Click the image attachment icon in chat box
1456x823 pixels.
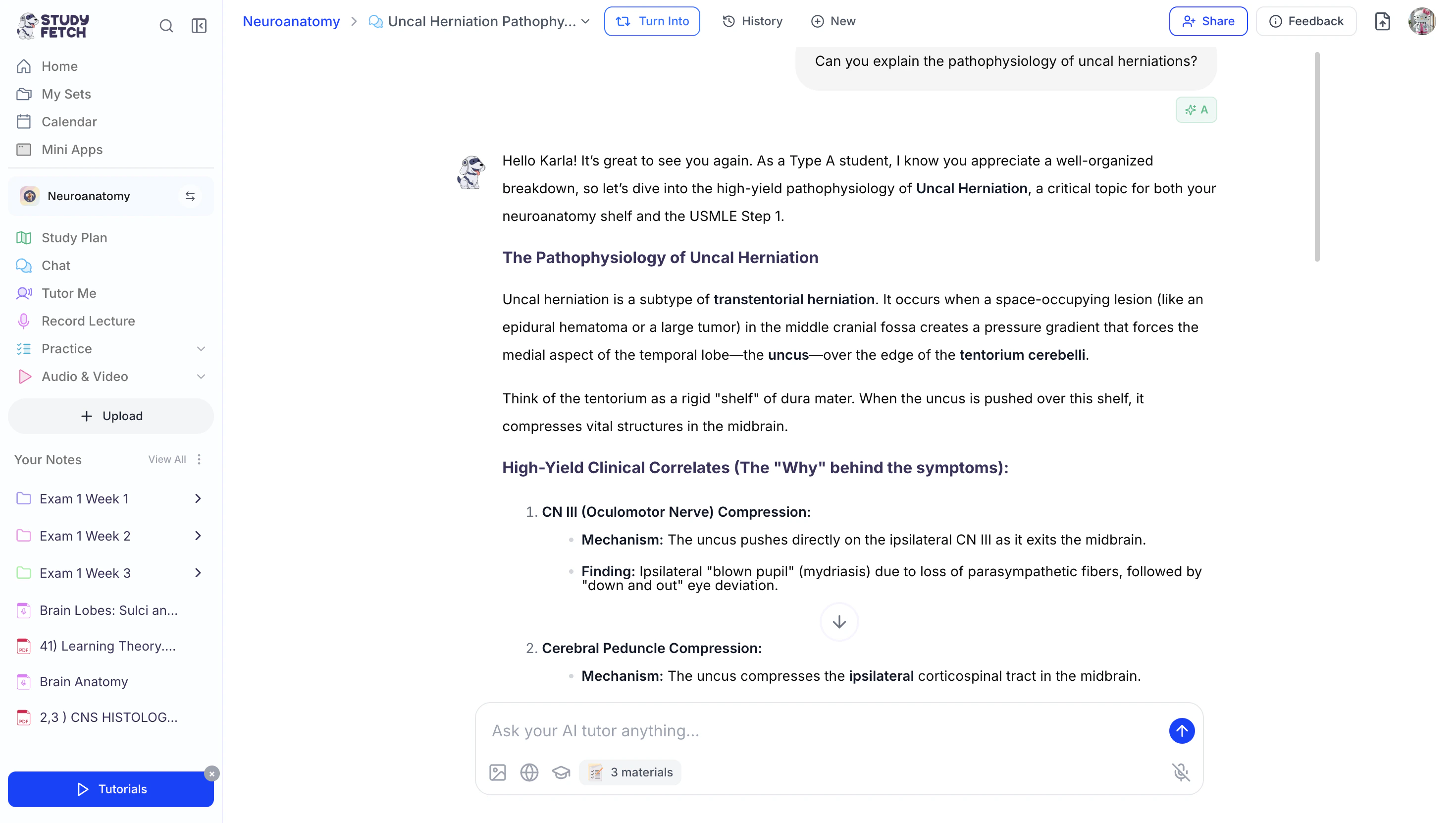(x=497, y=772)
